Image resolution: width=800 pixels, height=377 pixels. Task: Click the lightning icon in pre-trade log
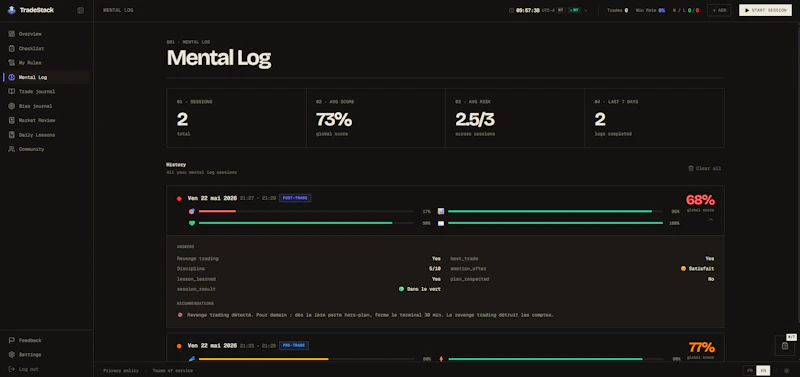pos(441,359)
